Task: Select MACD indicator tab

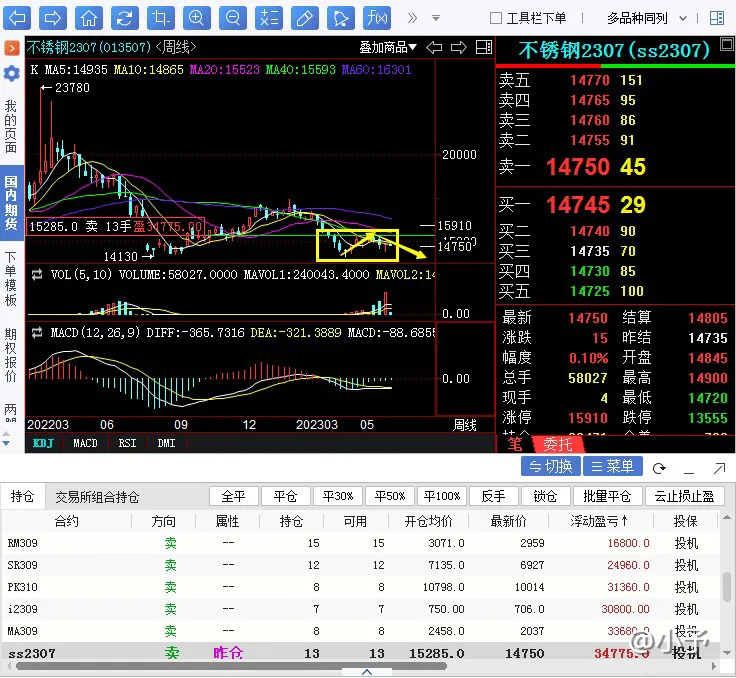Action: tap(85, 443)
